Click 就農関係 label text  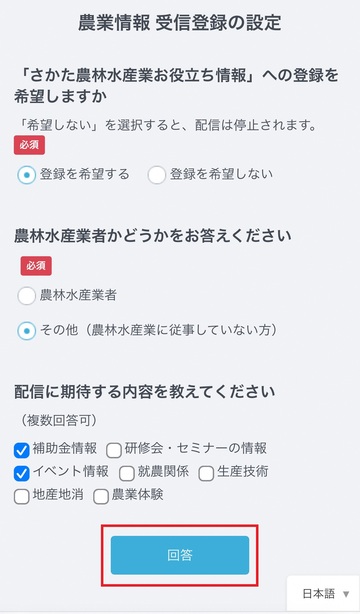(163, 472)
